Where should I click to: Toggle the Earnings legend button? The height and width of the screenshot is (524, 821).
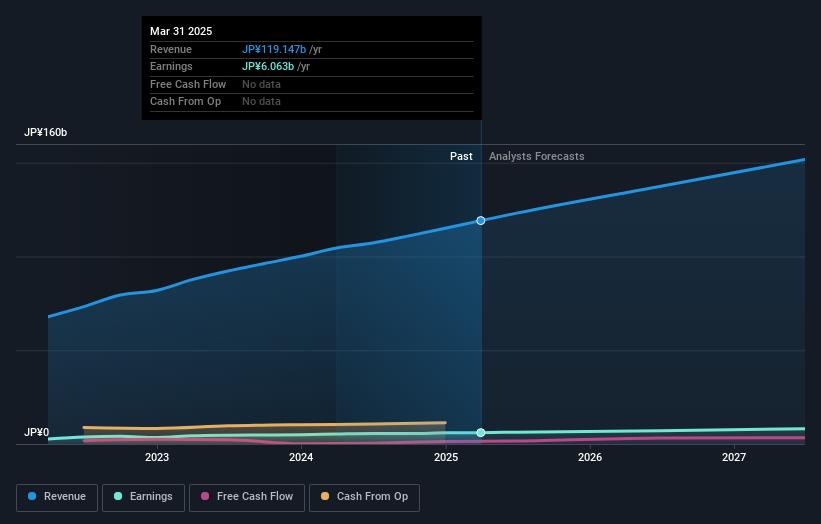click(143, 497)
